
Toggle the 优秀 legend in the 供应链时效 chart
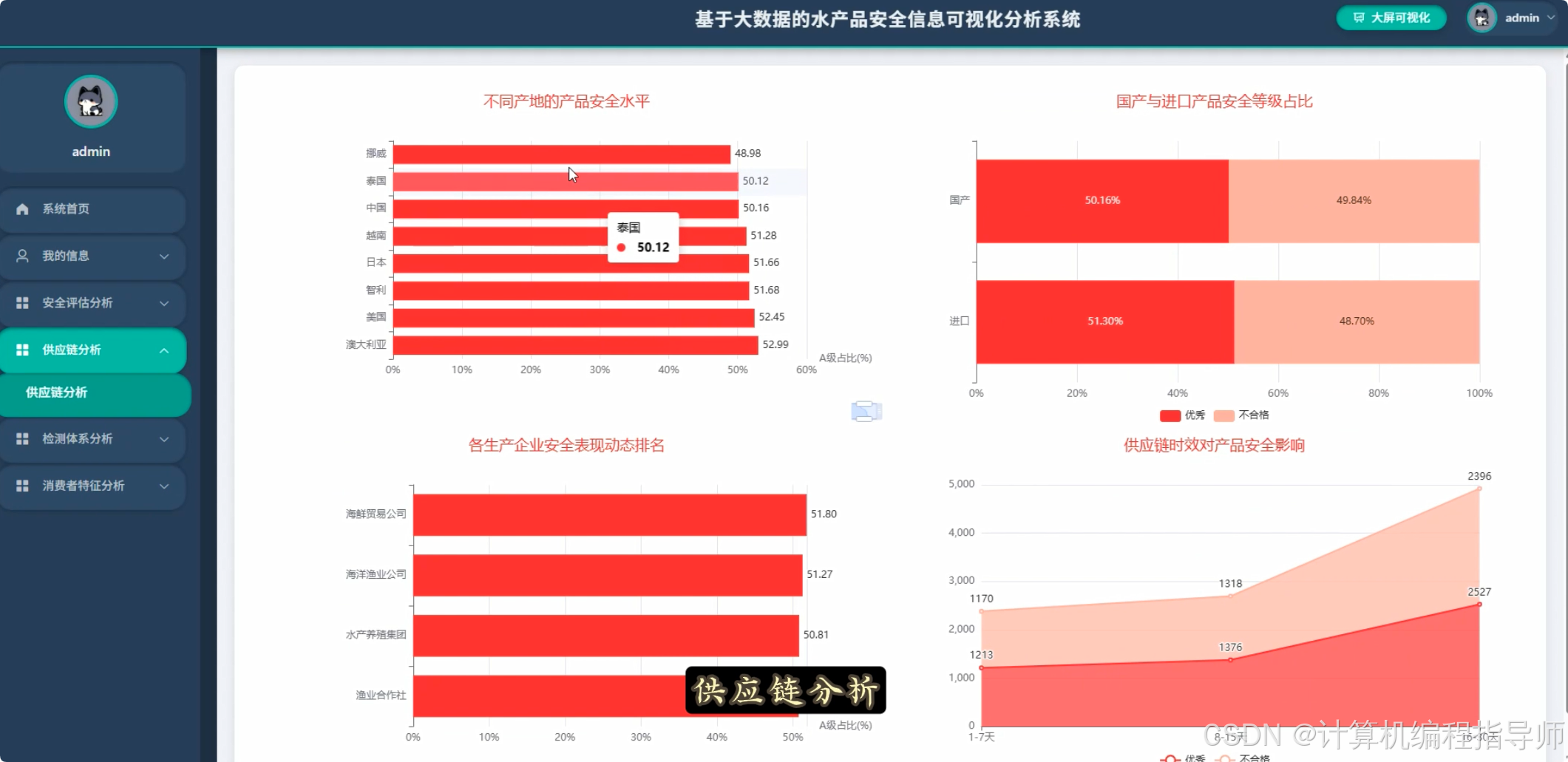coord(1182,758)
